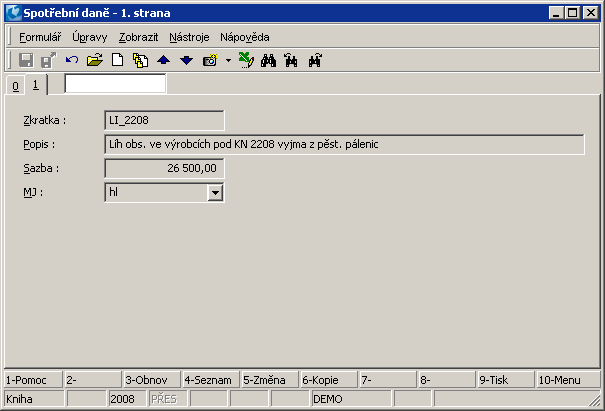605x411 pixels.
Task: Click the Popis label
Action: tap(39, 145)
